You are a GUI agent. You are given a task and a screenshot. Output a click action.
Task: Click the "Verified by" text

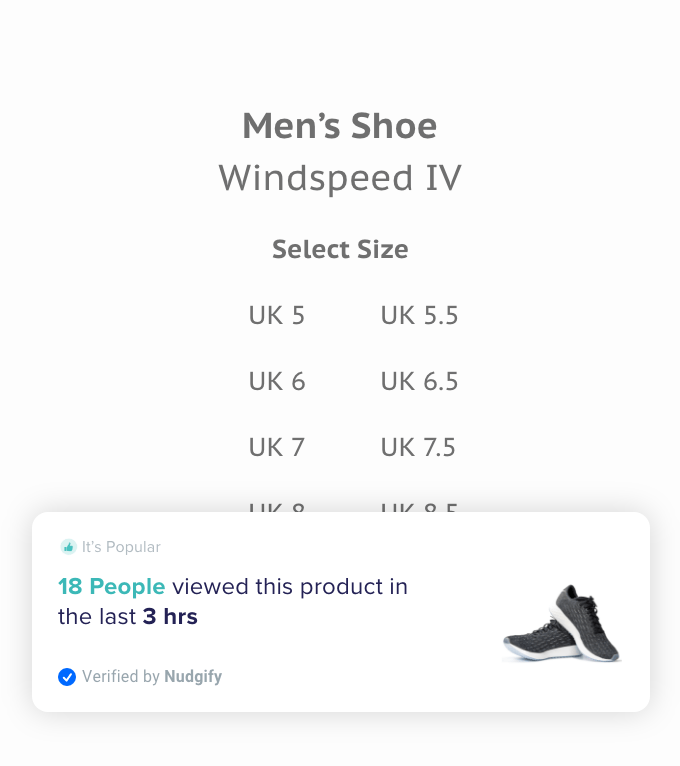tap(121, 677)
